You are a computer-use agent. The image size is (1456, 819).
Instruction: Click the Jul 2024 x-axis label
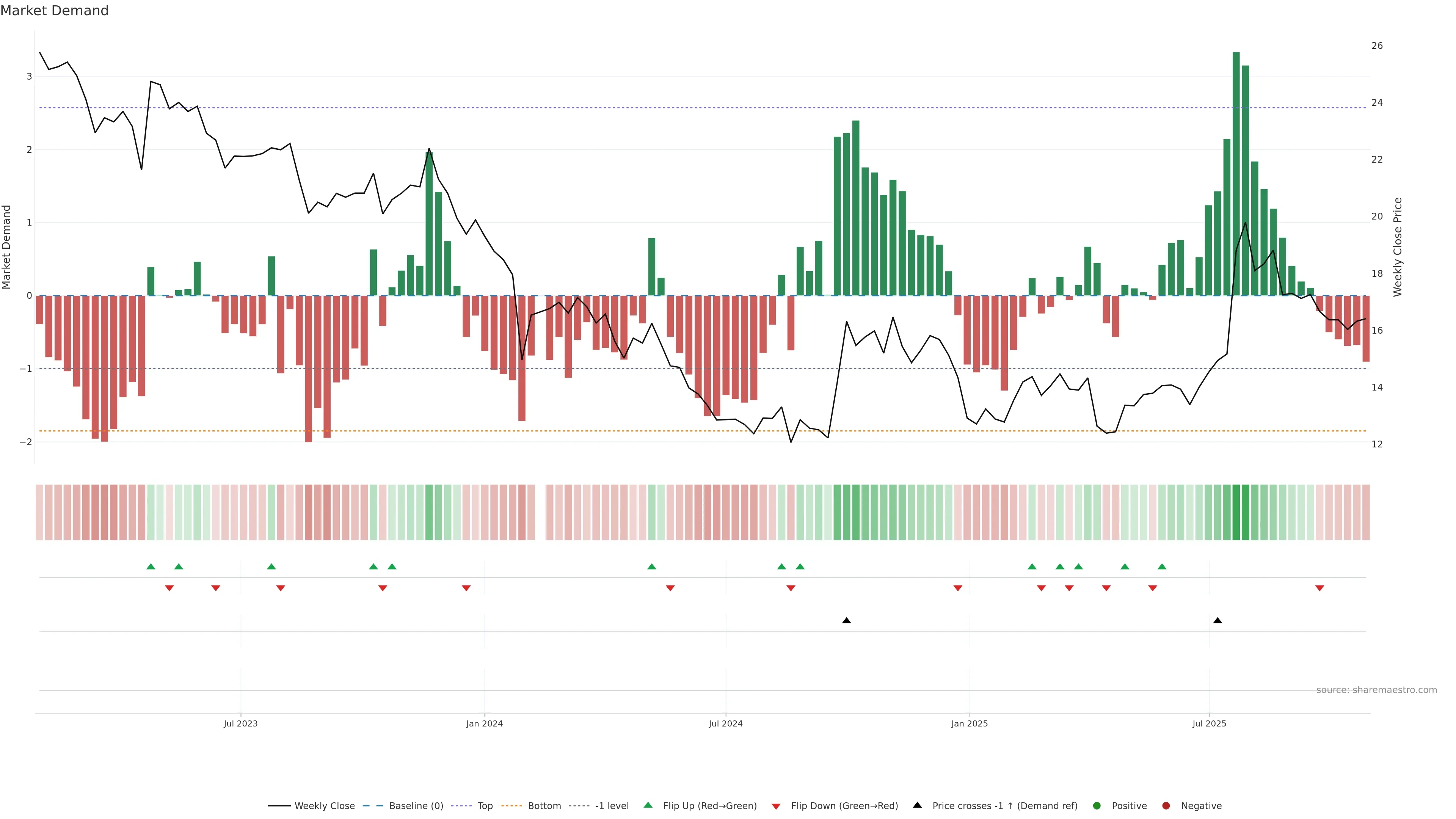[726, 723]
